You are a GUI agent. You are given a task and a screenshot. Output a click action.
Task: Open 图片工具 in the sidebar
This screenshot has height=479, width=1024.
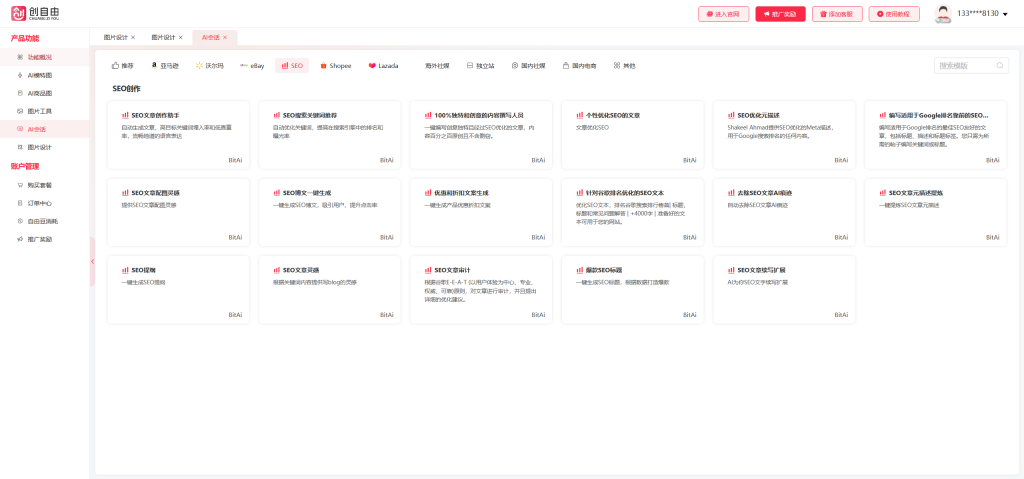pos(39,111)
